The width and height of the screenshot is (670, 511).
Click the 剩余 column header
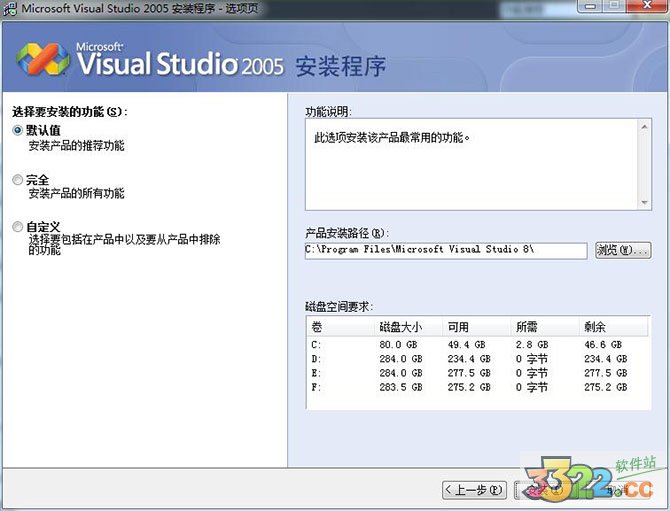click(x=614, y=327)
